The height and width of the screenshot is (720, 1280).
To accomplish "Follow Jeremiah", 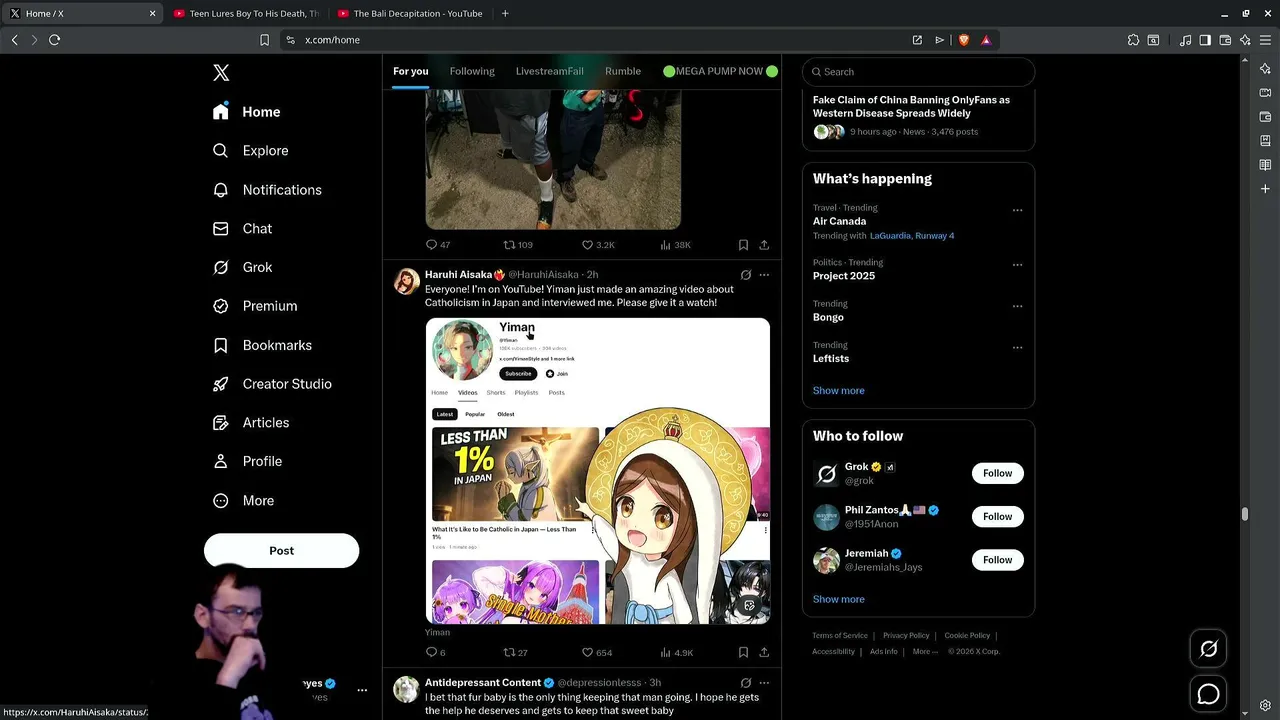I will pos(997,560).
